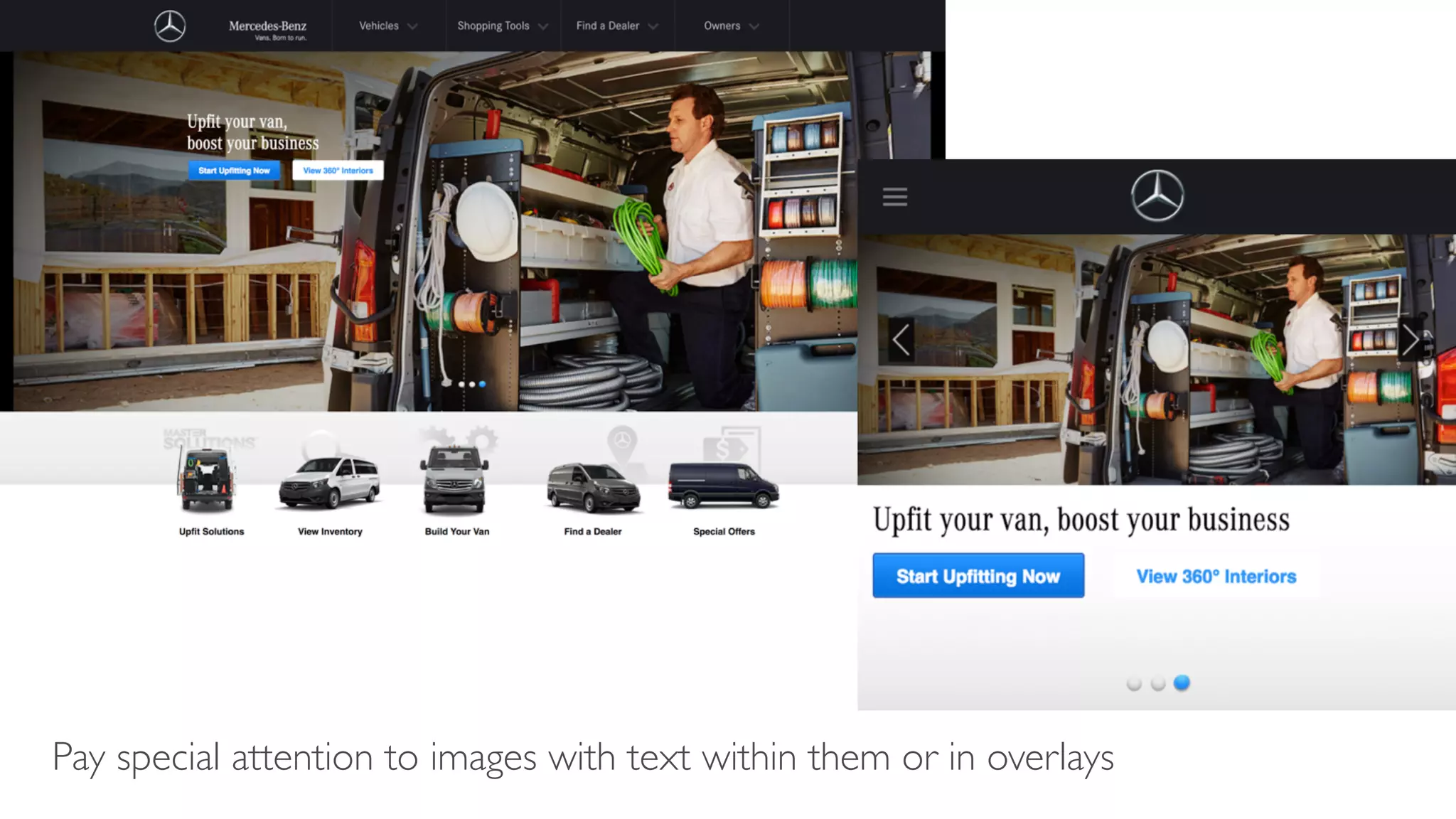Screen dimensions: 1456x819
Task: Click small View 360° Interiors button on desktop hero
Action: coord(338,171)
